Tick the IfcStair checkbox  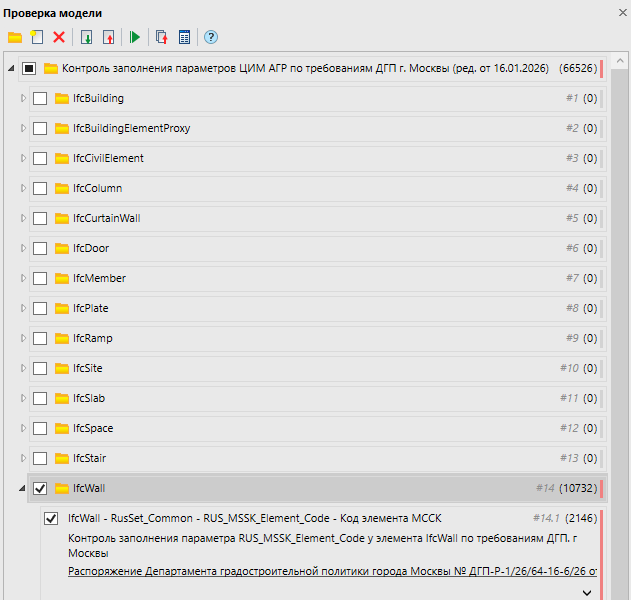tap(40, 458)
